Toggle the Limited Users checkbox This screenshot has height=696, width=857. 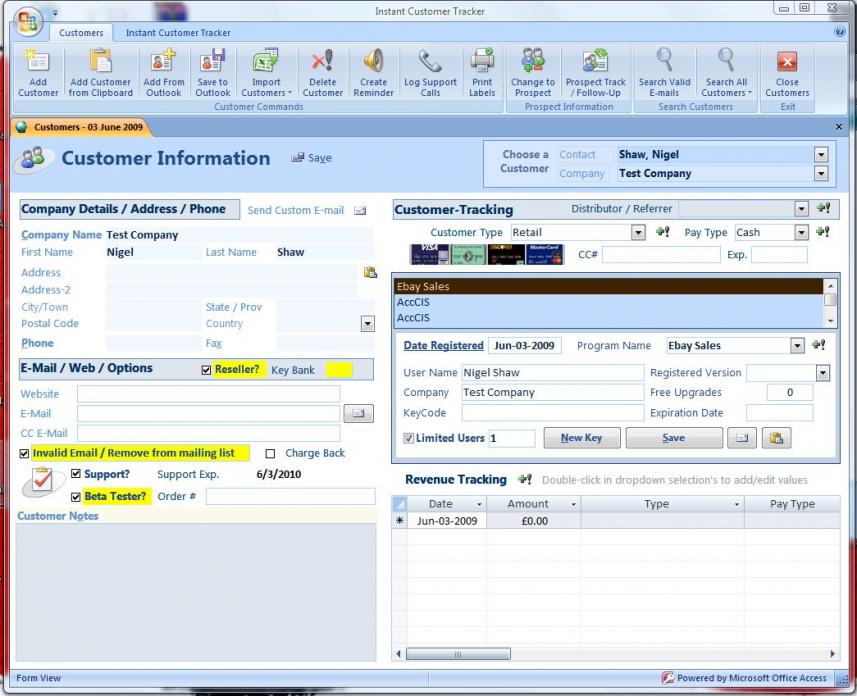[x=408, y=438]
